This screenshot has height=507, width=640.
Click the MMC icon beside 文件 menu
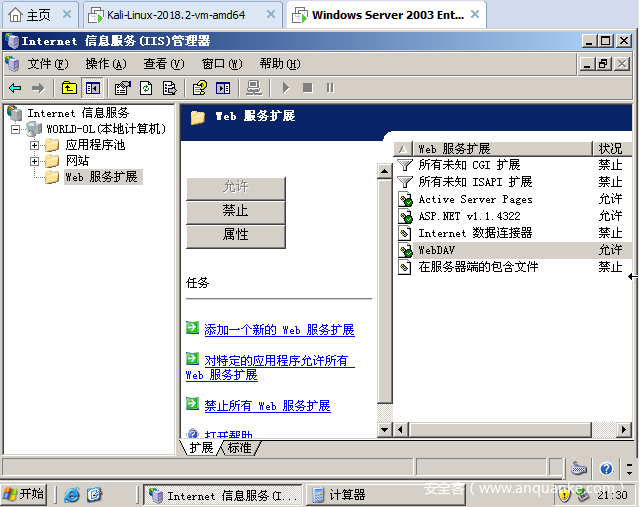click(12, 64)
